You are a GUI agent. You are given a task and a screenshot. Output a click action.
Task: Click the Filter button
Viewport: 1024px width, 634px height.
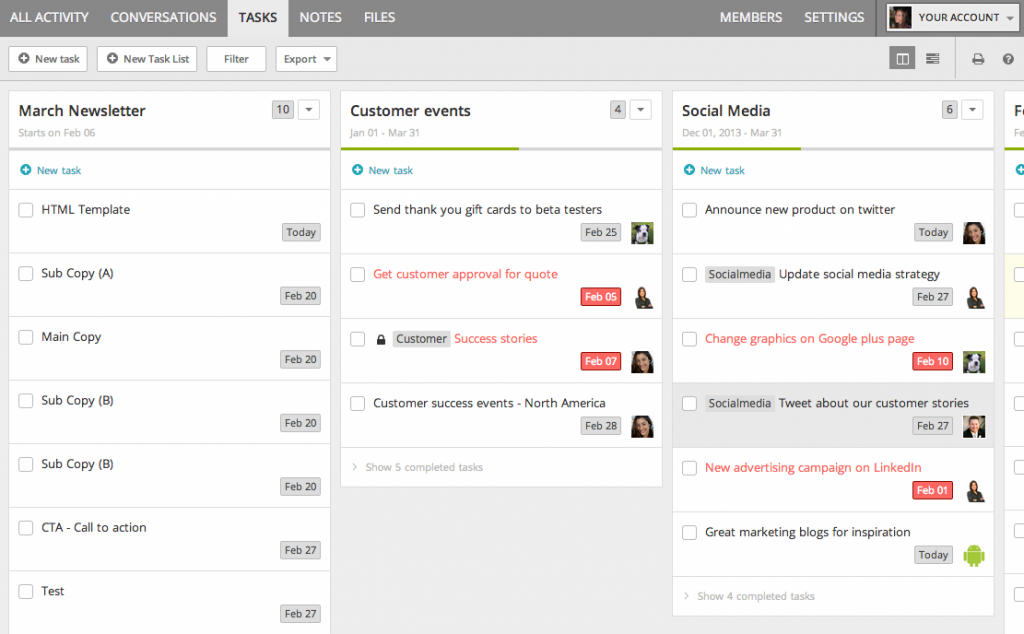(235, 58)
